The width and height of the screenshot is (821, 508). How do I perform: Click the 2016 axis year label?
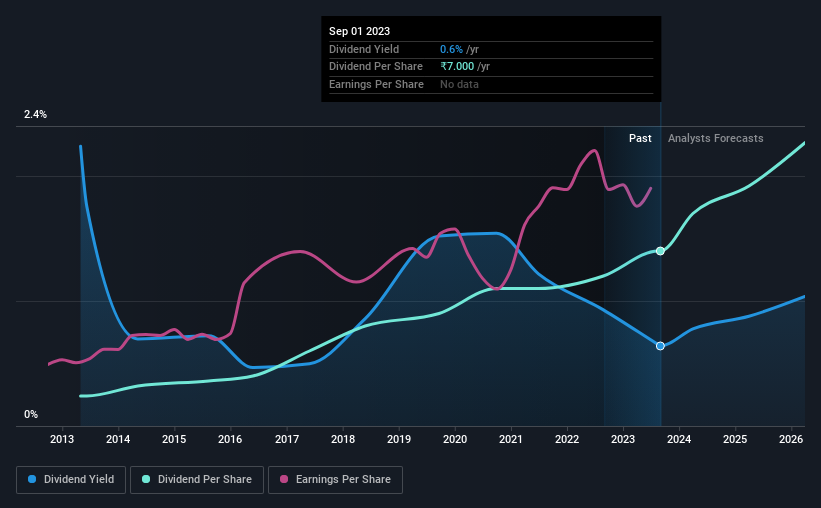click(x=230, y=439)
